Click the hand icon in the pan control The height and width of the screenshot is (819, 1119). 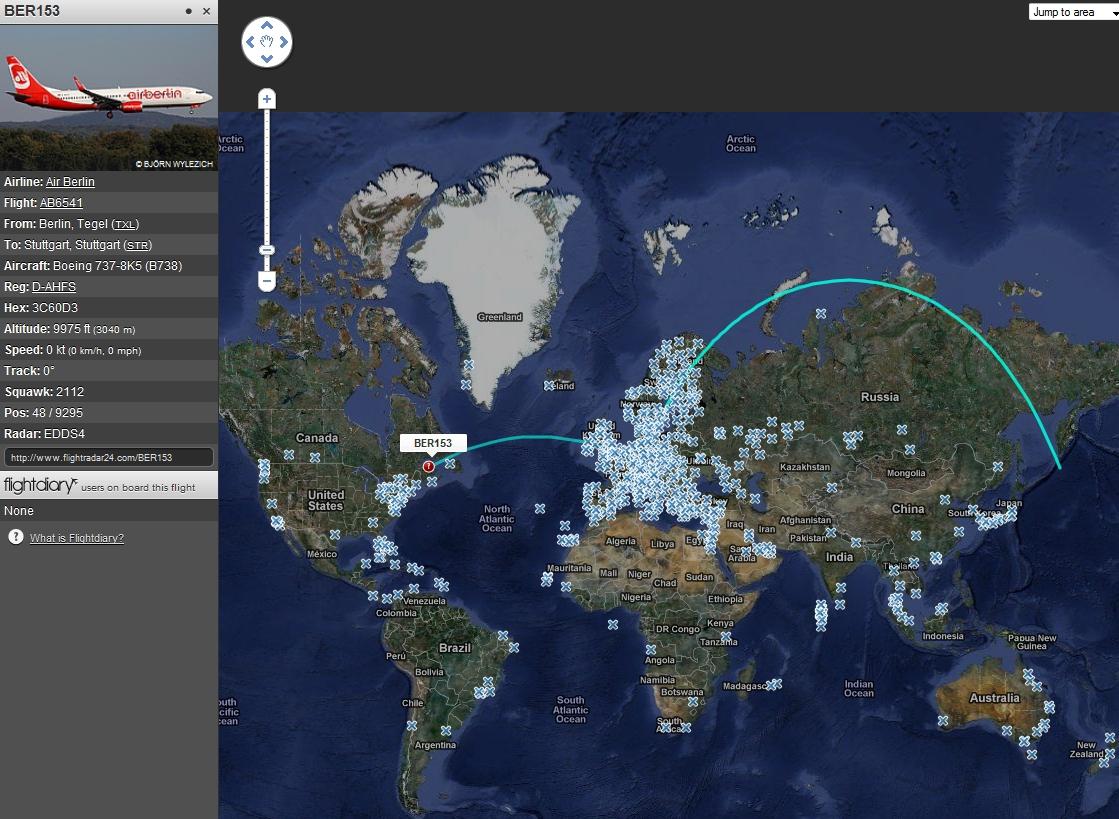267,42
